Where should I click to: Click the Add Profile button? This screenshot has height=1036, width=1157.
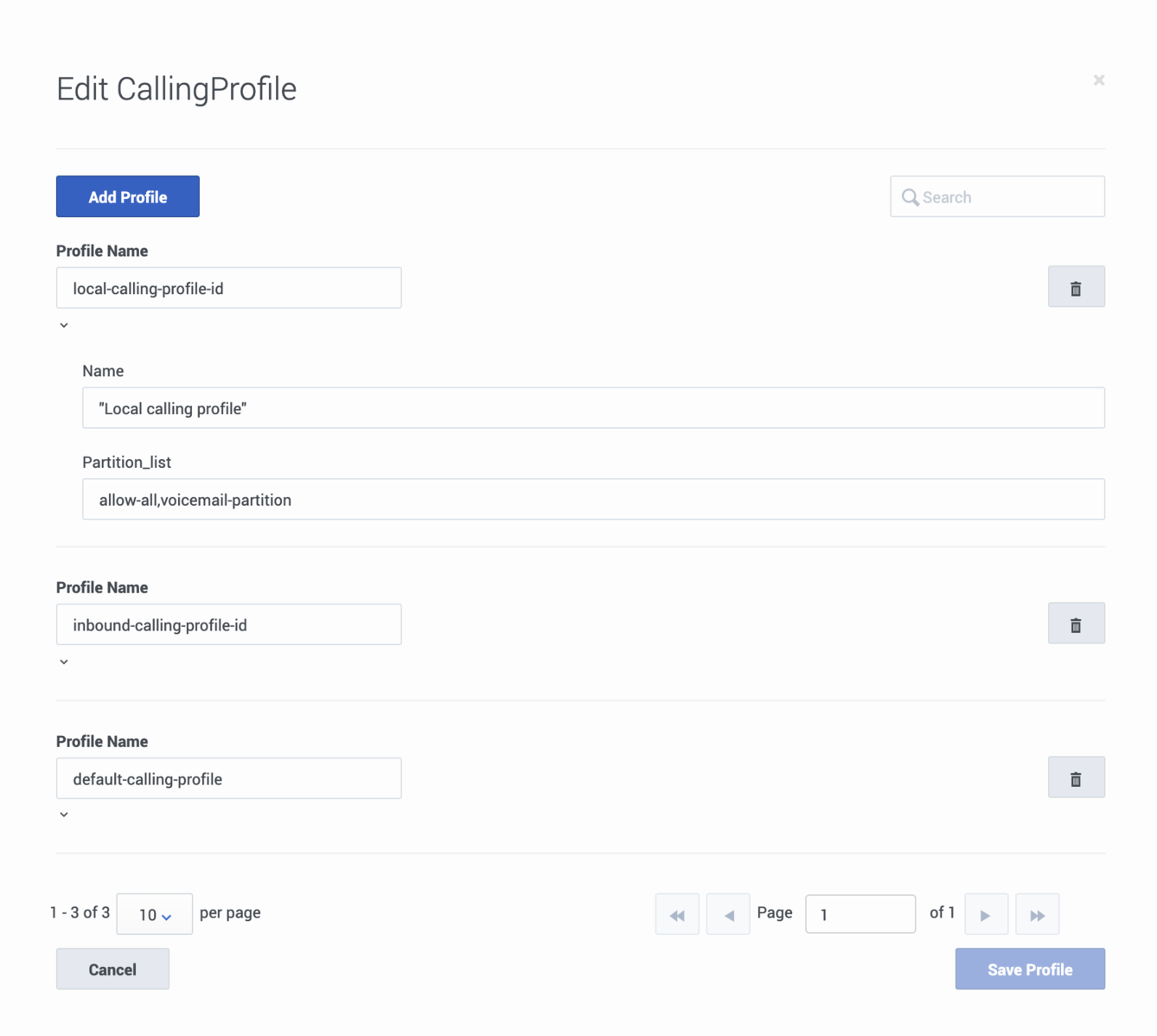(x=128, y=196)
